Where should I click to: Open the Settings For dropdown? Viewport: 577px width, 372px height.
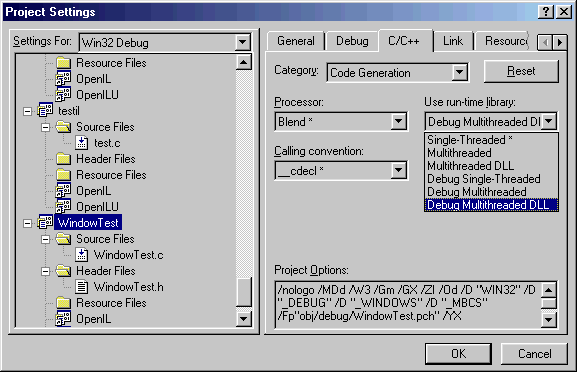pos(243,42)
